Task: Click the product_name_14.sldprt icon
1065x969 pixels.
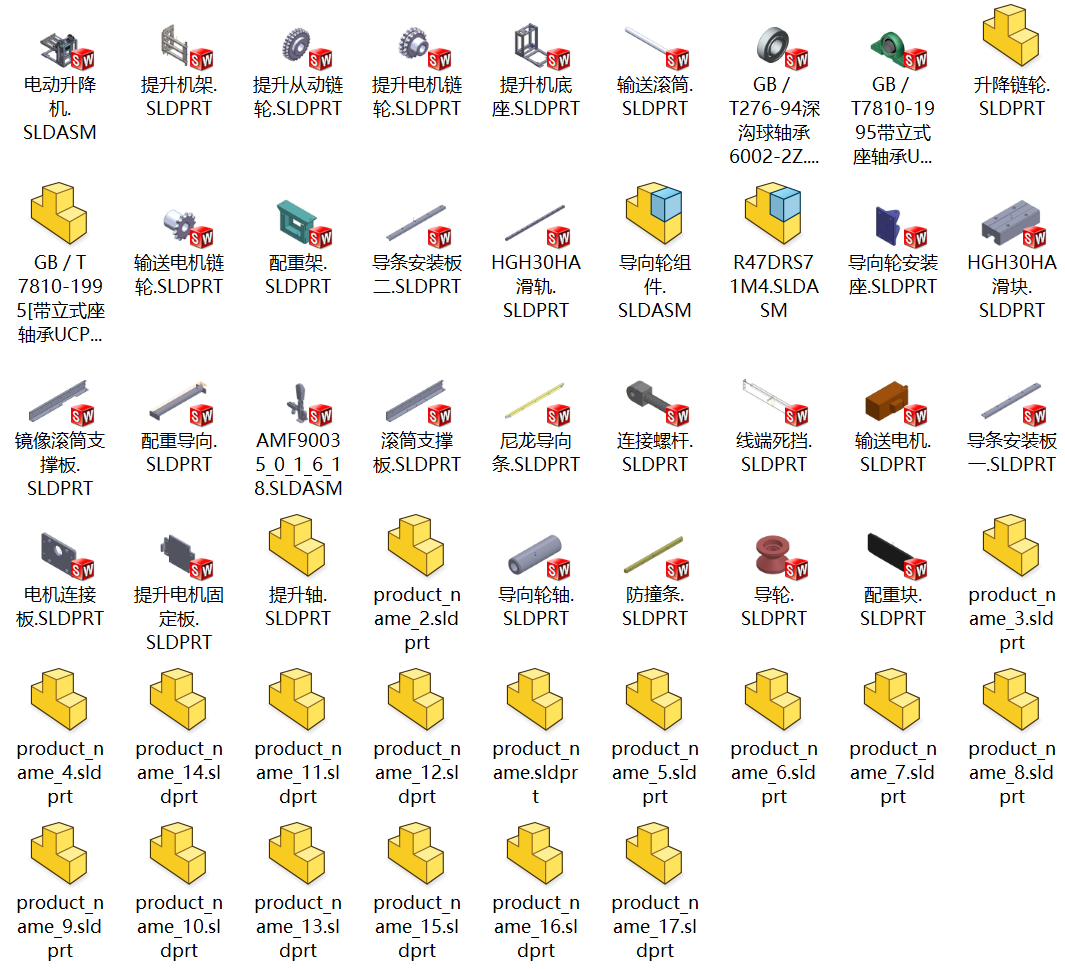Action: pyautogui.click(x=178, y=700)
